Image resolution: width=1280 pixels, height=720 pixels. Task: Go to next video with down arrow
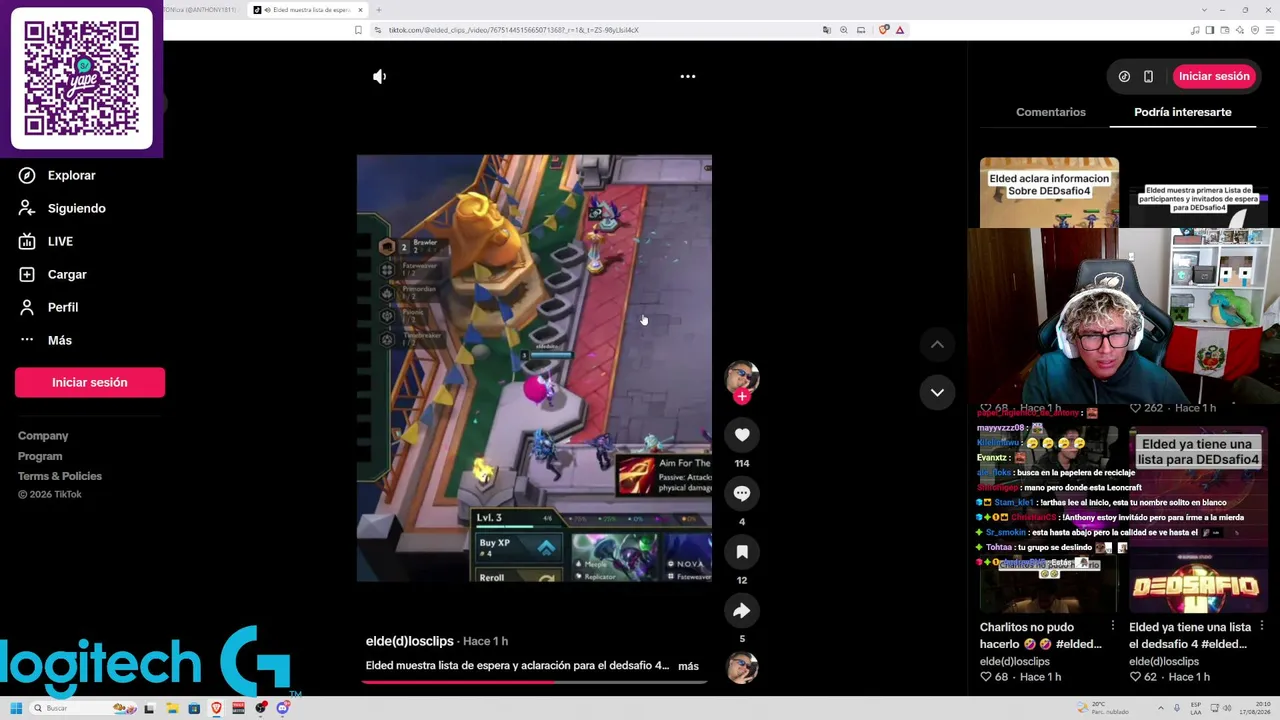(937, 392)
